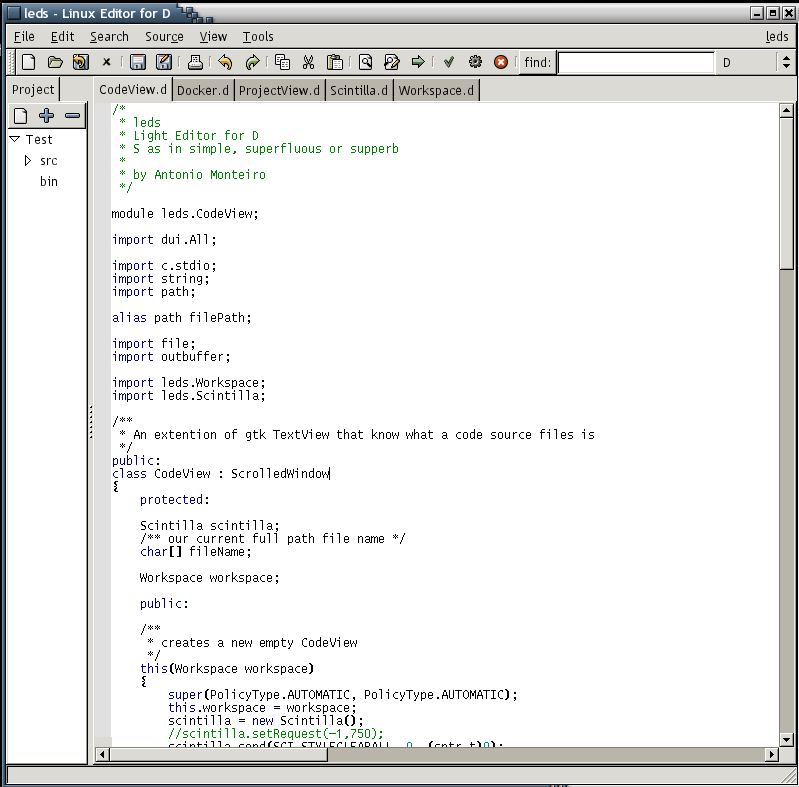Click the green checkmark compile icon
799x787 pixels.
pos(449,62)
